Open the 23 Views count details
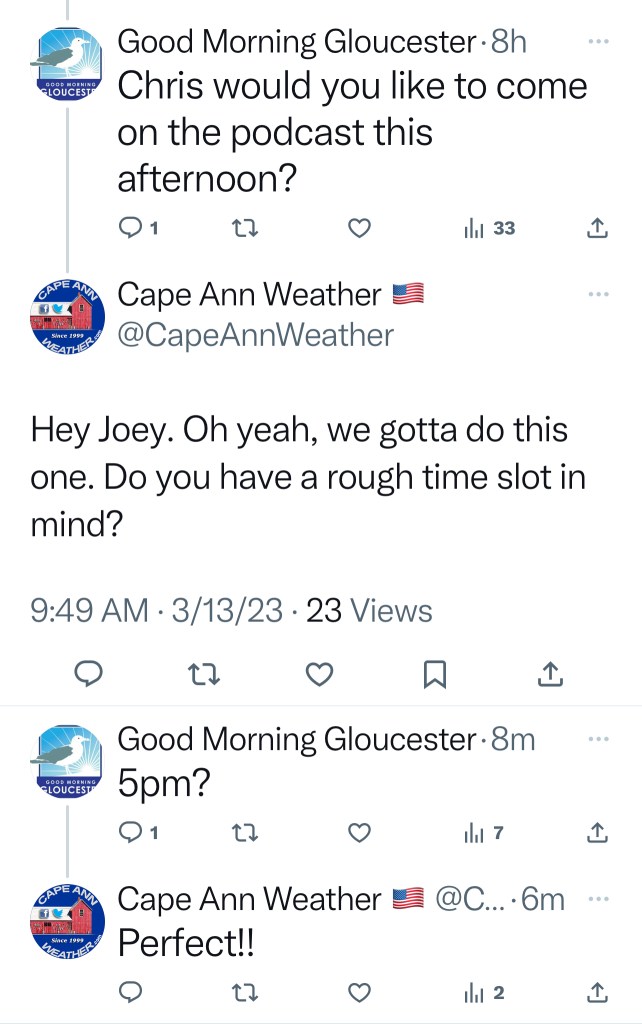The image size is (642, 1024). pos(368,610)
